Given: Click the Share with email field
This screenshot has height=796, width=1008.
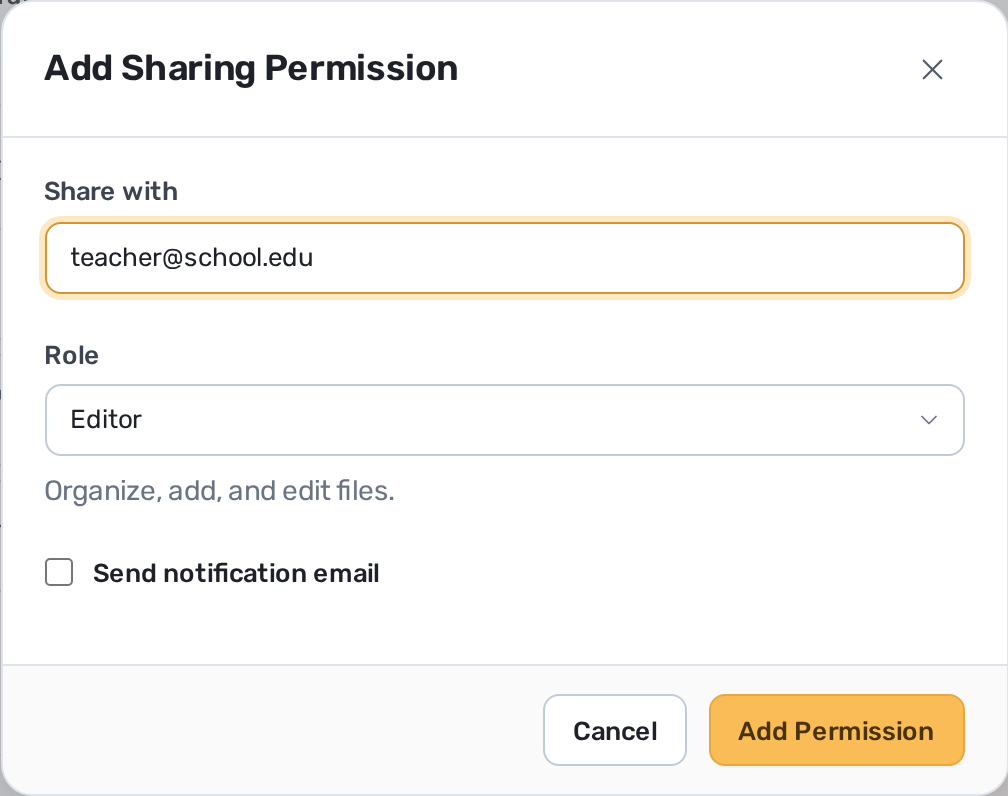Looking at the screenshot, I should [505, 258].
